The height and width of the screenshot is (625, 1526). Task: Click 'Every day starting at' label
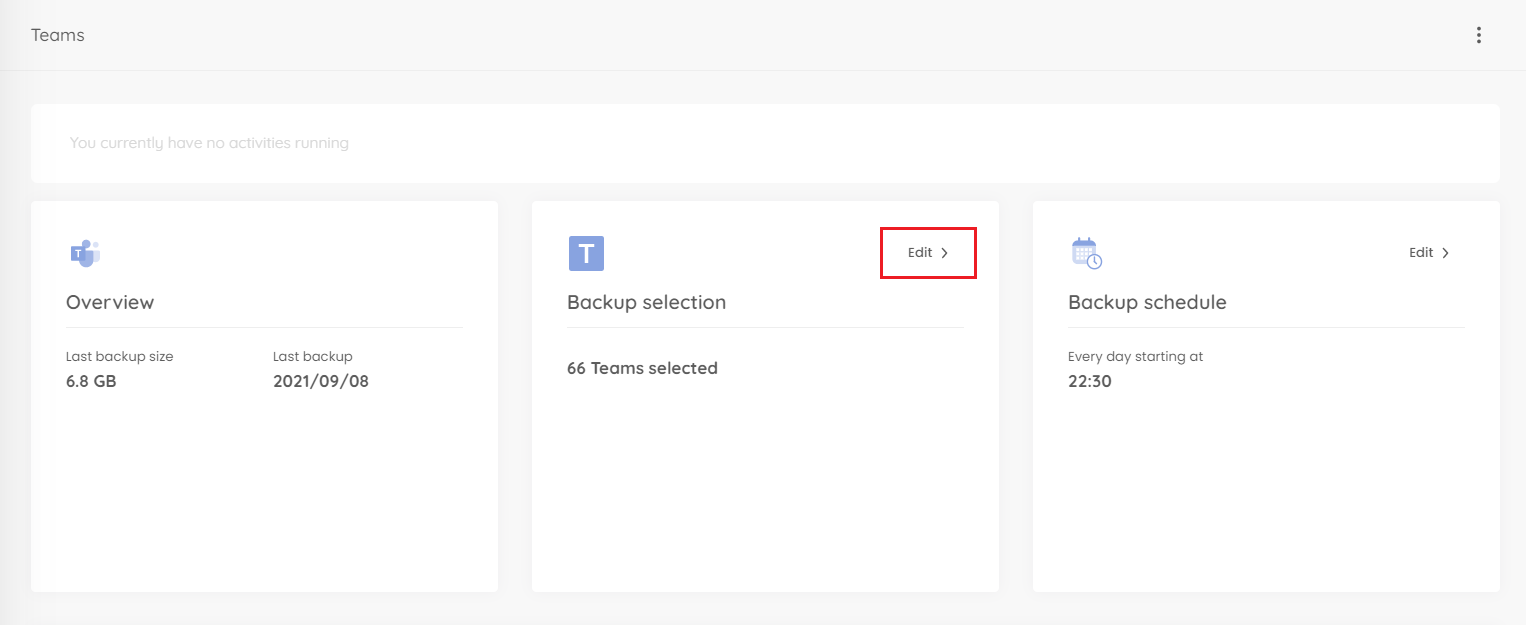(x=1135, y=356)
